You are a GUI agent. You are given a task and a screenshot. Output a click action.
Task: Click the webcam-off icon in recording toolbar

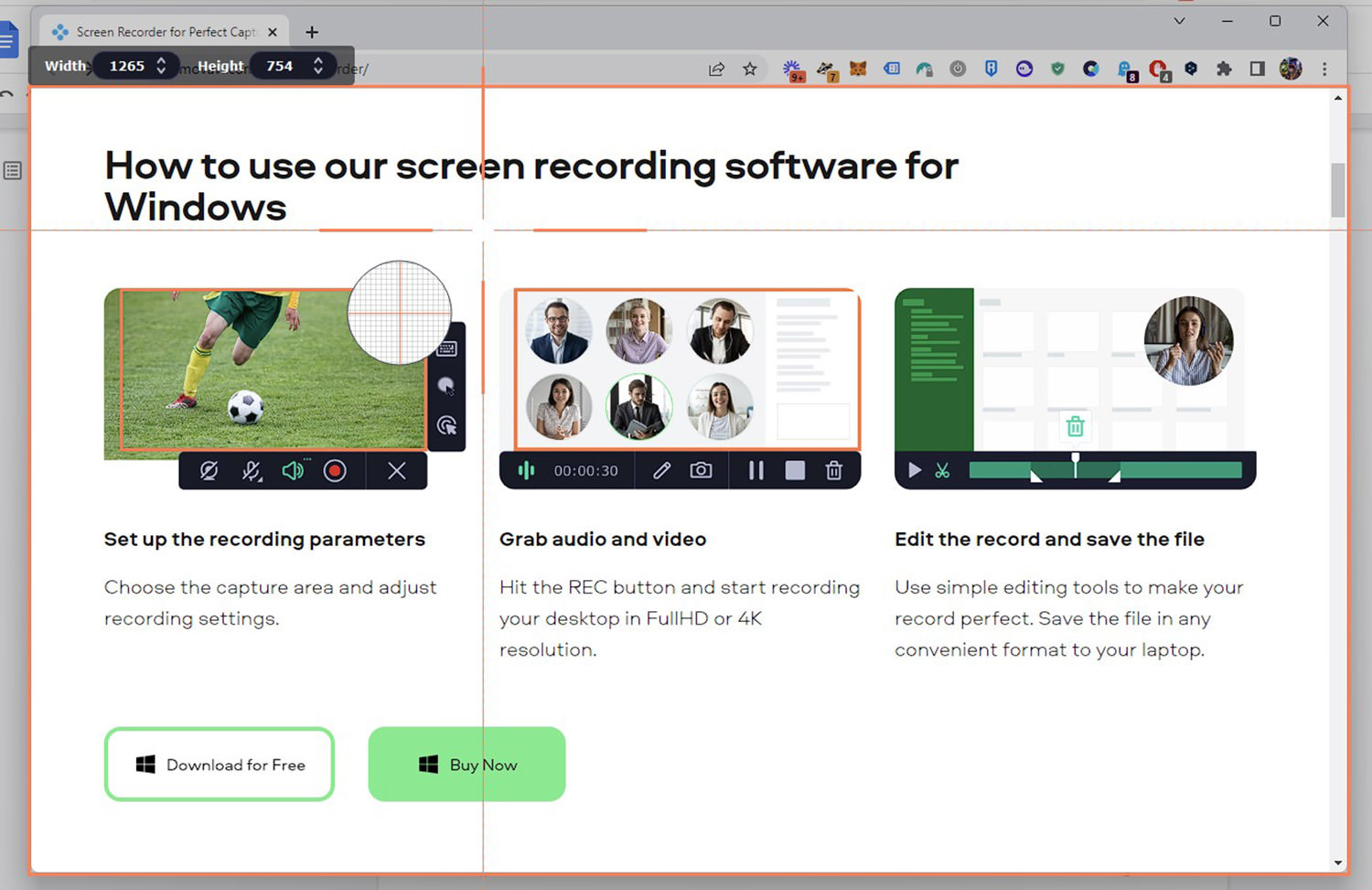[x=209, y=471]
